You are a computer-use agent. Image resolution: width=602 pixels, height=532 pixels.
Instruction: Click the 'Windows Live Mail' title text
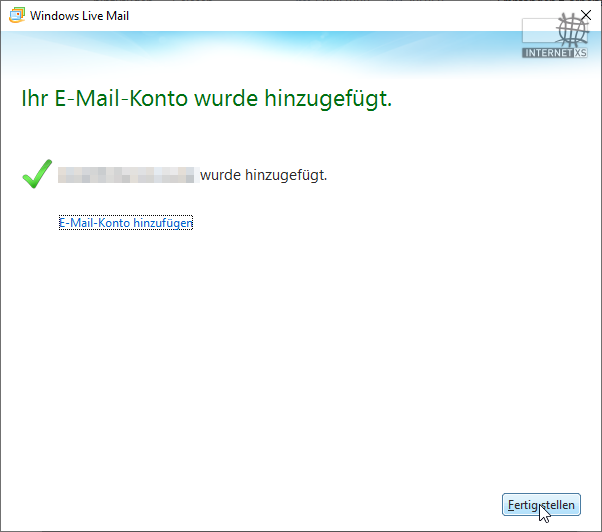79,16
